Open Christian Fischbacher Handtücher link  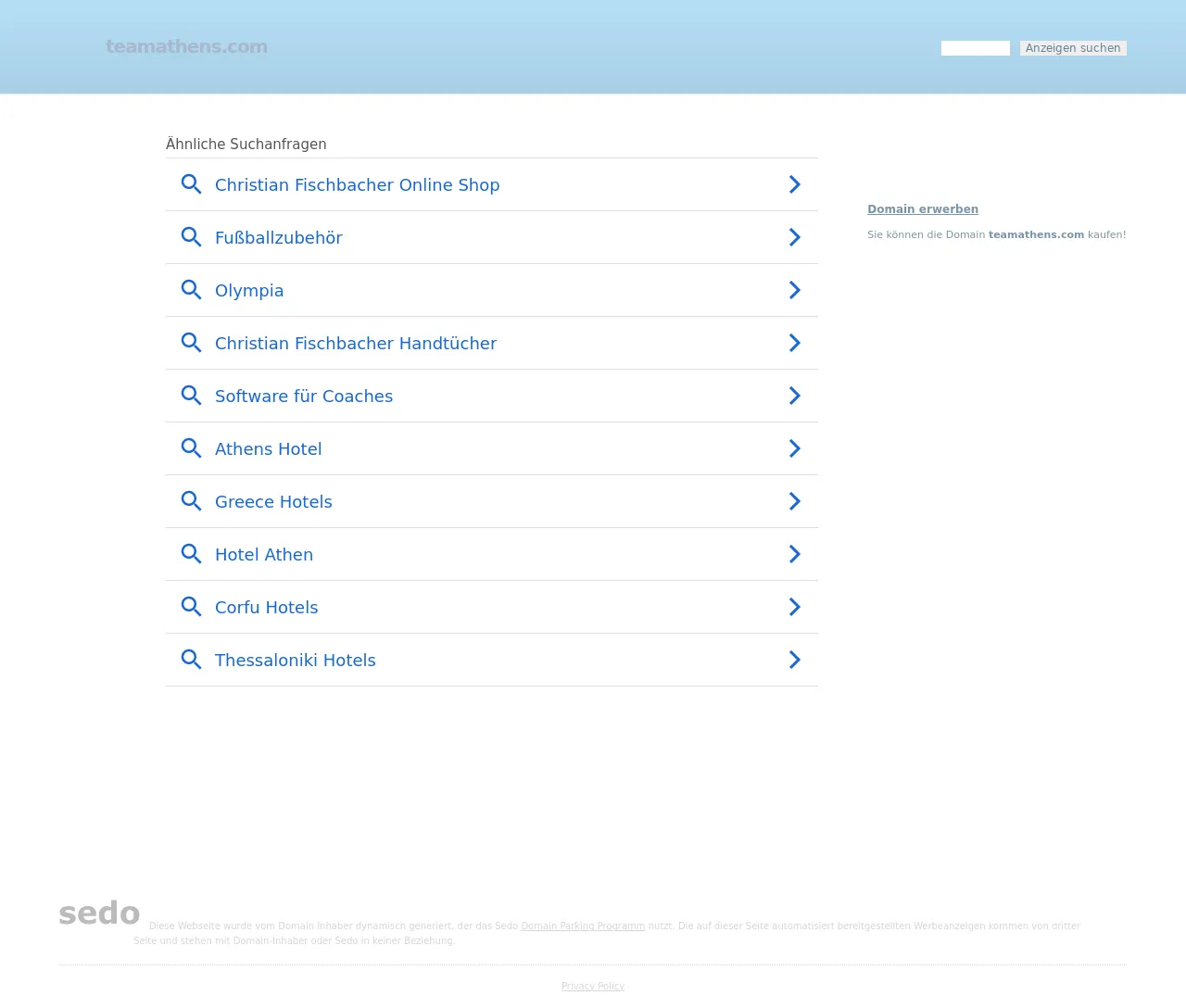tap(356, 344)
